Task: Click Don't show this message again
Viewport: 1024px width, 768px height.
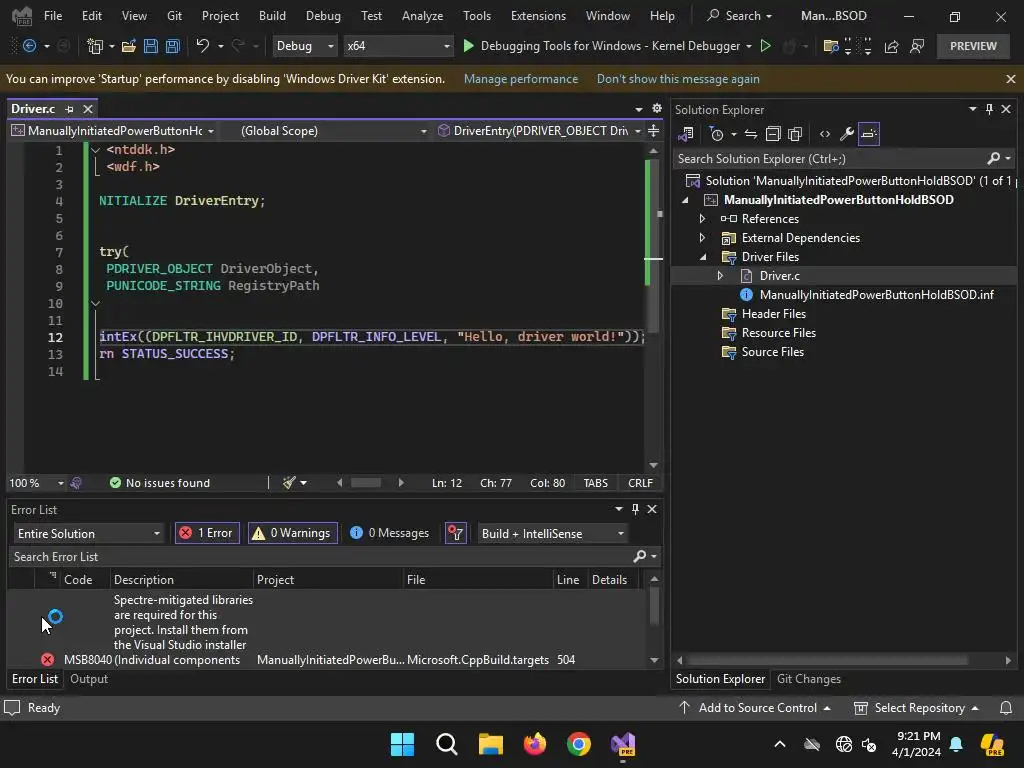Action: click(678, 79)
